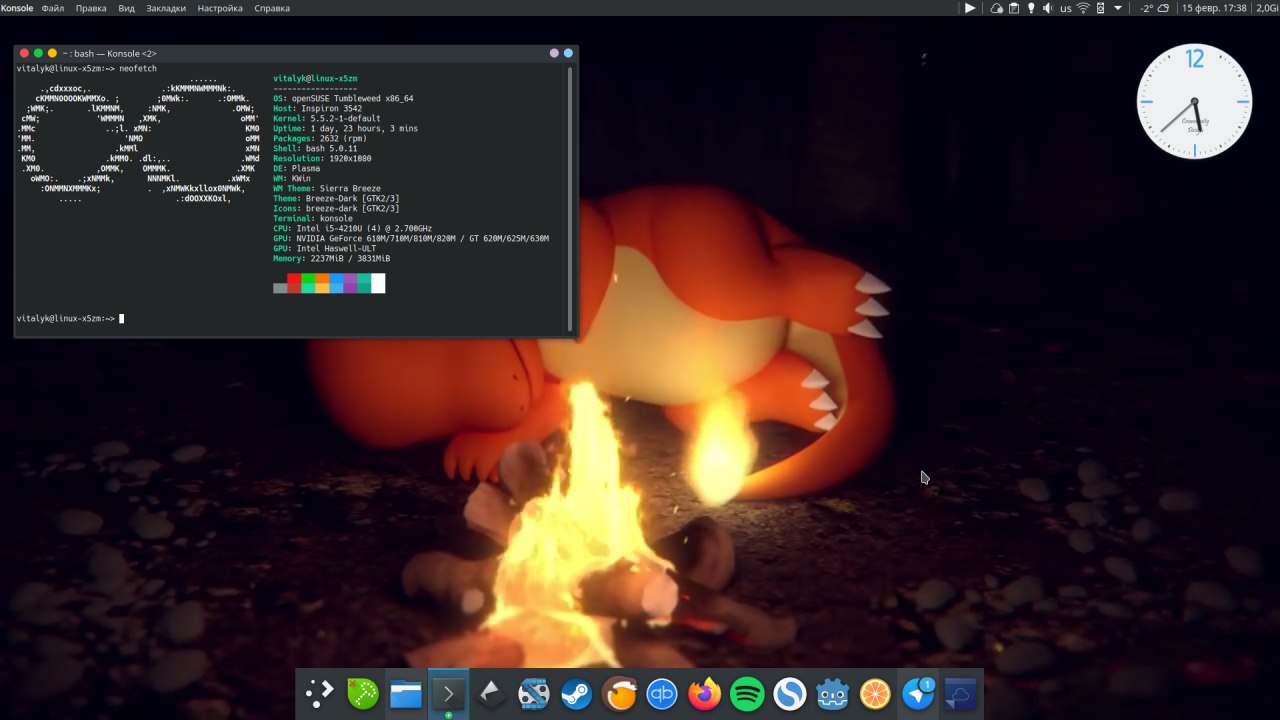Click the white block in neofetch palette
The height and width of the screenshot is (720, 1280).
378,283
